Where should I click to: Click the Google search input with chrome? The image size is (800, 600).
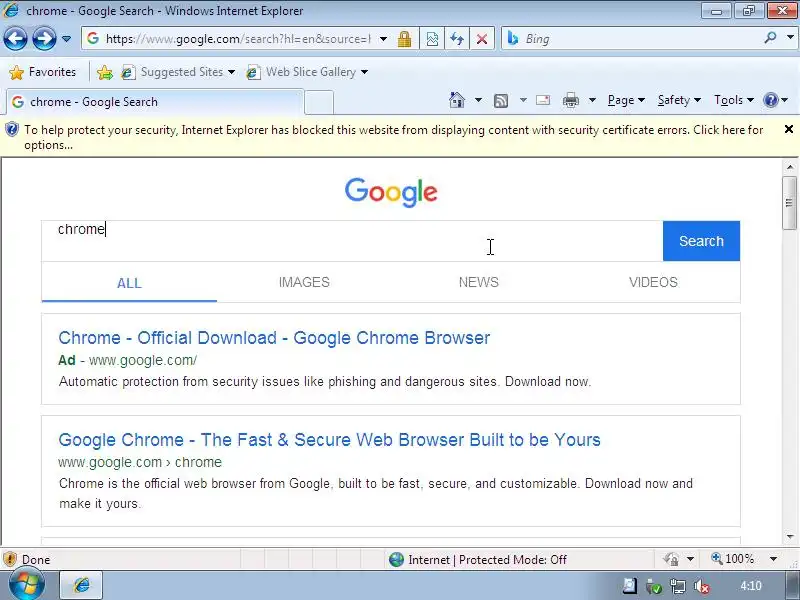352,241
